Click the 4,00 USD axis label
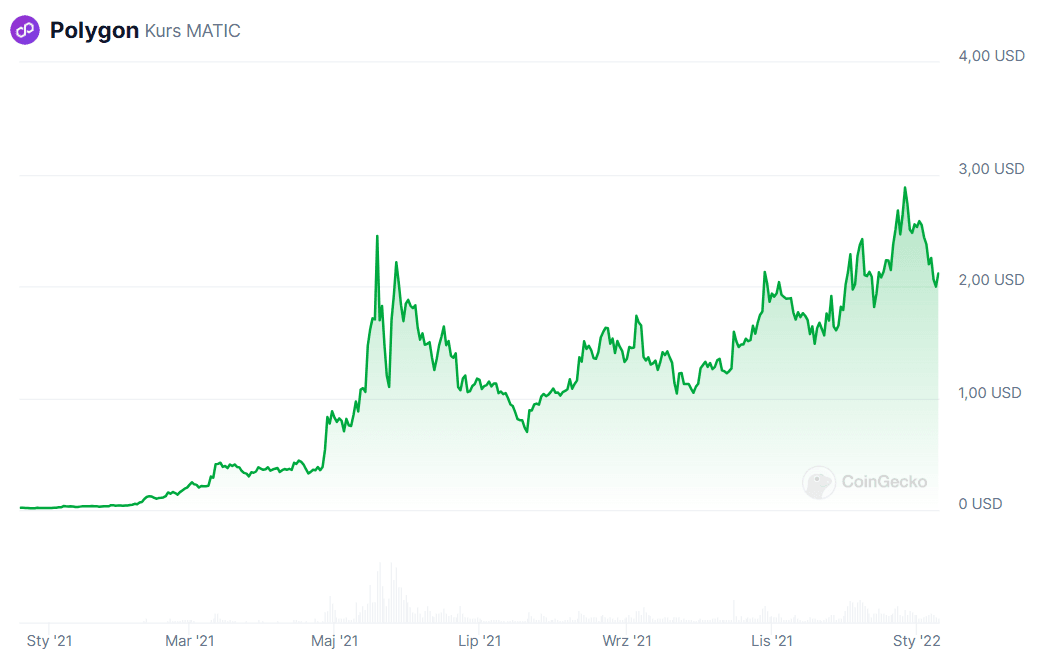This screenshot has height=665, width=1038. pyautogui.click(x=991, y=56)
